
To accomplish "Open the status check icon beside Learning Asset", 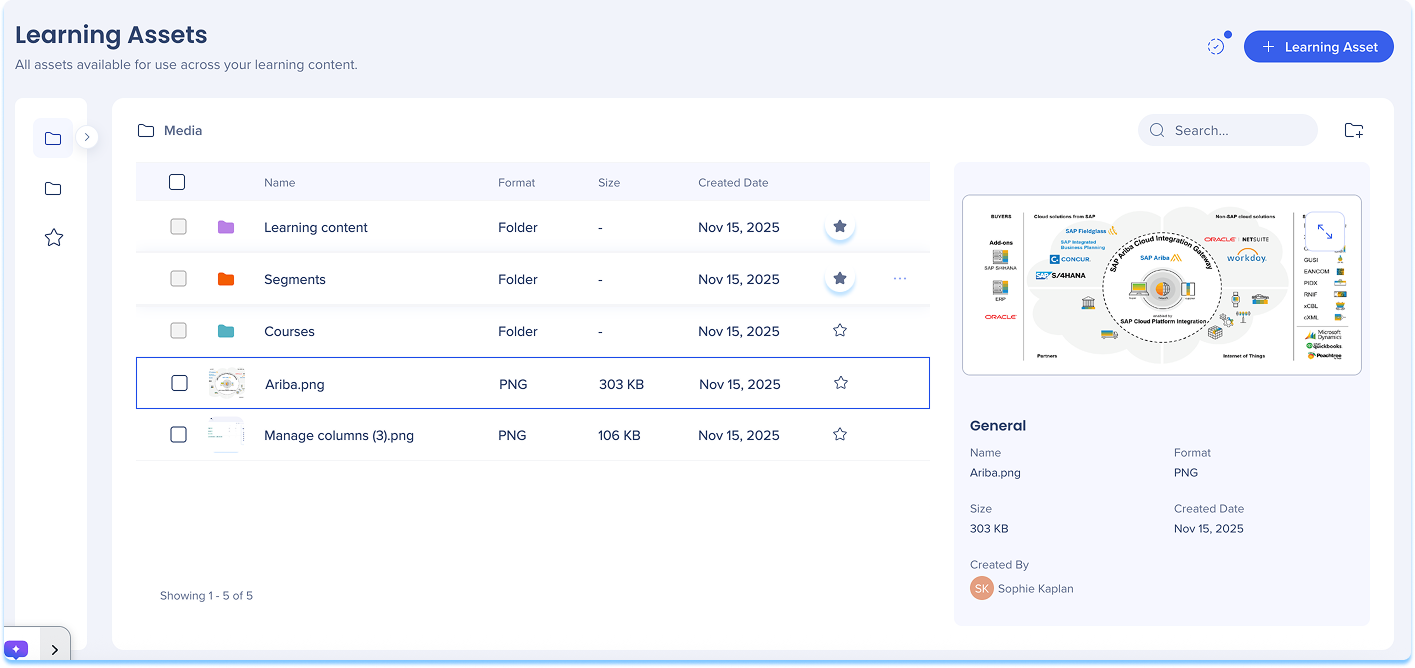I will pos(1216,47).
